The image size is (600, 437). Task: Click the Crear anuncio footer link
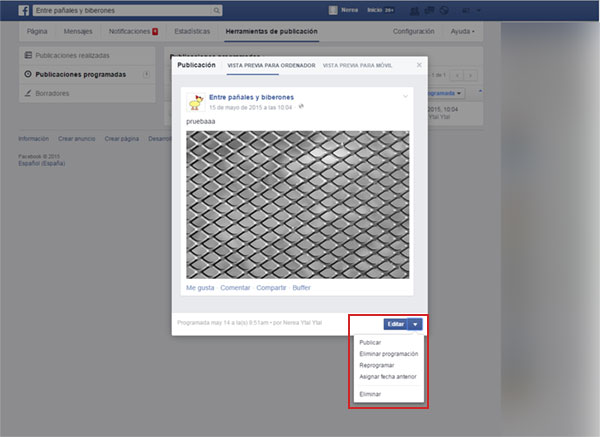(77, 139)
